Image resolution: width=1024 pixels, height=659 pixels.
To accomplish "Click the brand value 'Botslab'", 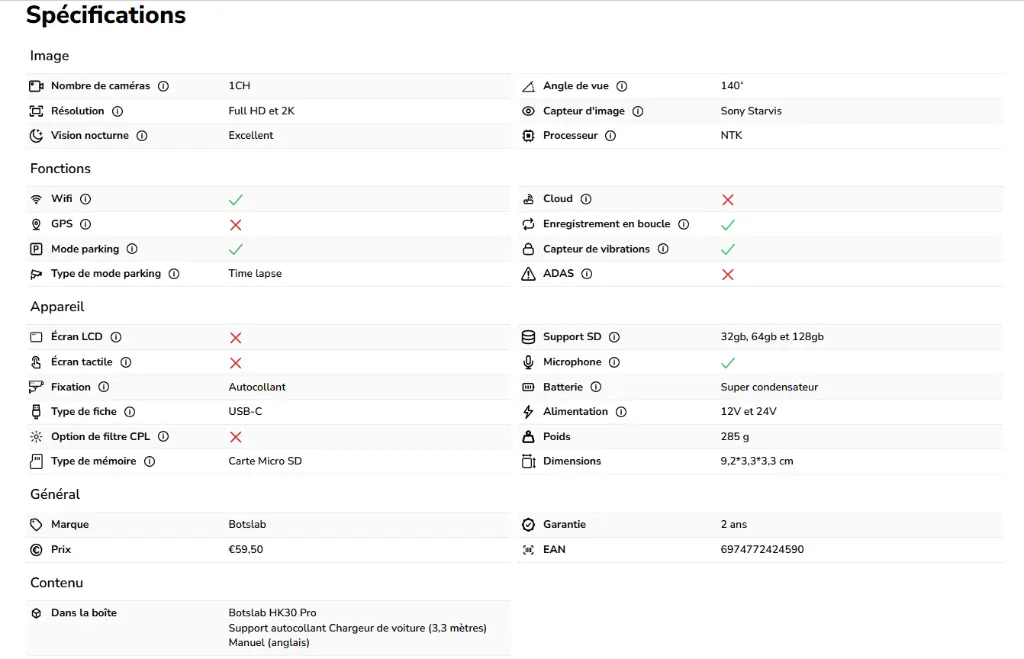I will [x=247, y=524].
